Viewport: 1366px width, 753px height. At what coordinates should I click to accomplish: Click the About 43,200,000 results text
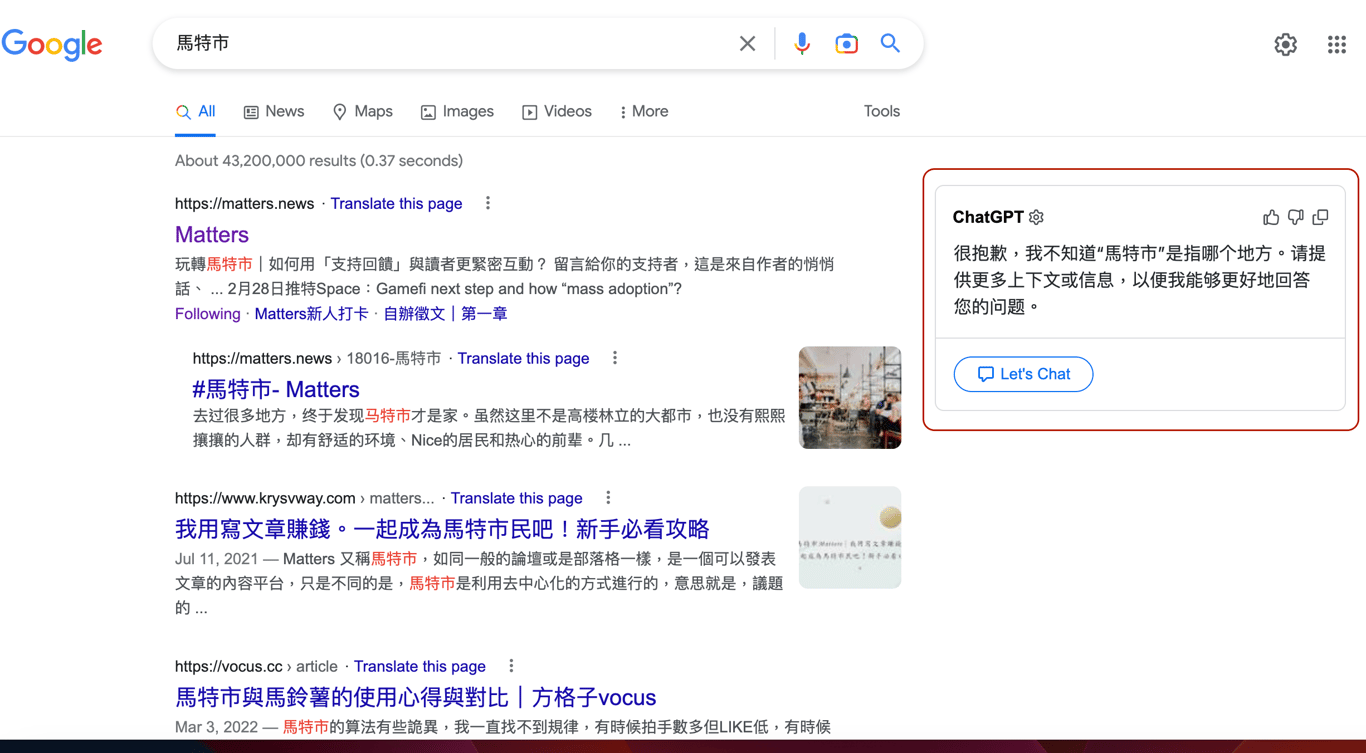(x=319, y=160)
